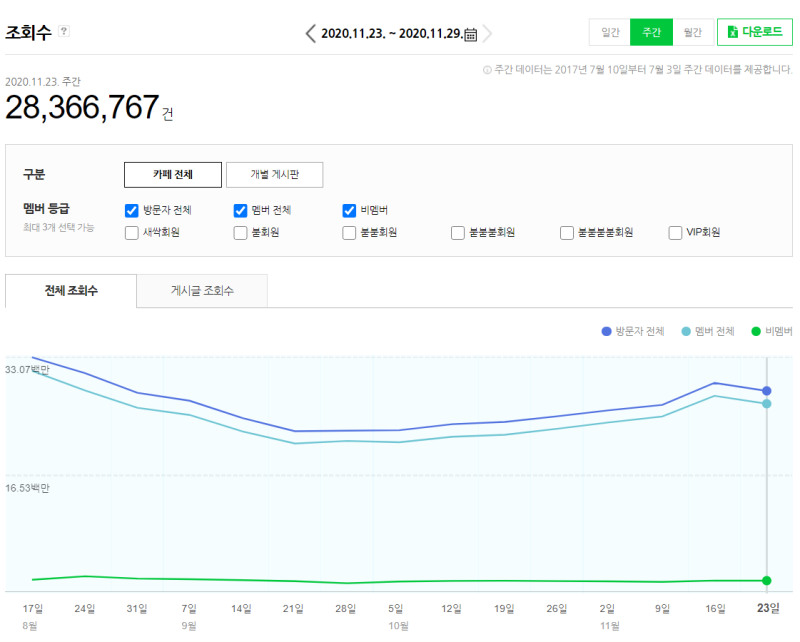Screen dimensions: 800x642
Task: Click the 멤버 전체 legend marker
Action: [x=686, y=331]
